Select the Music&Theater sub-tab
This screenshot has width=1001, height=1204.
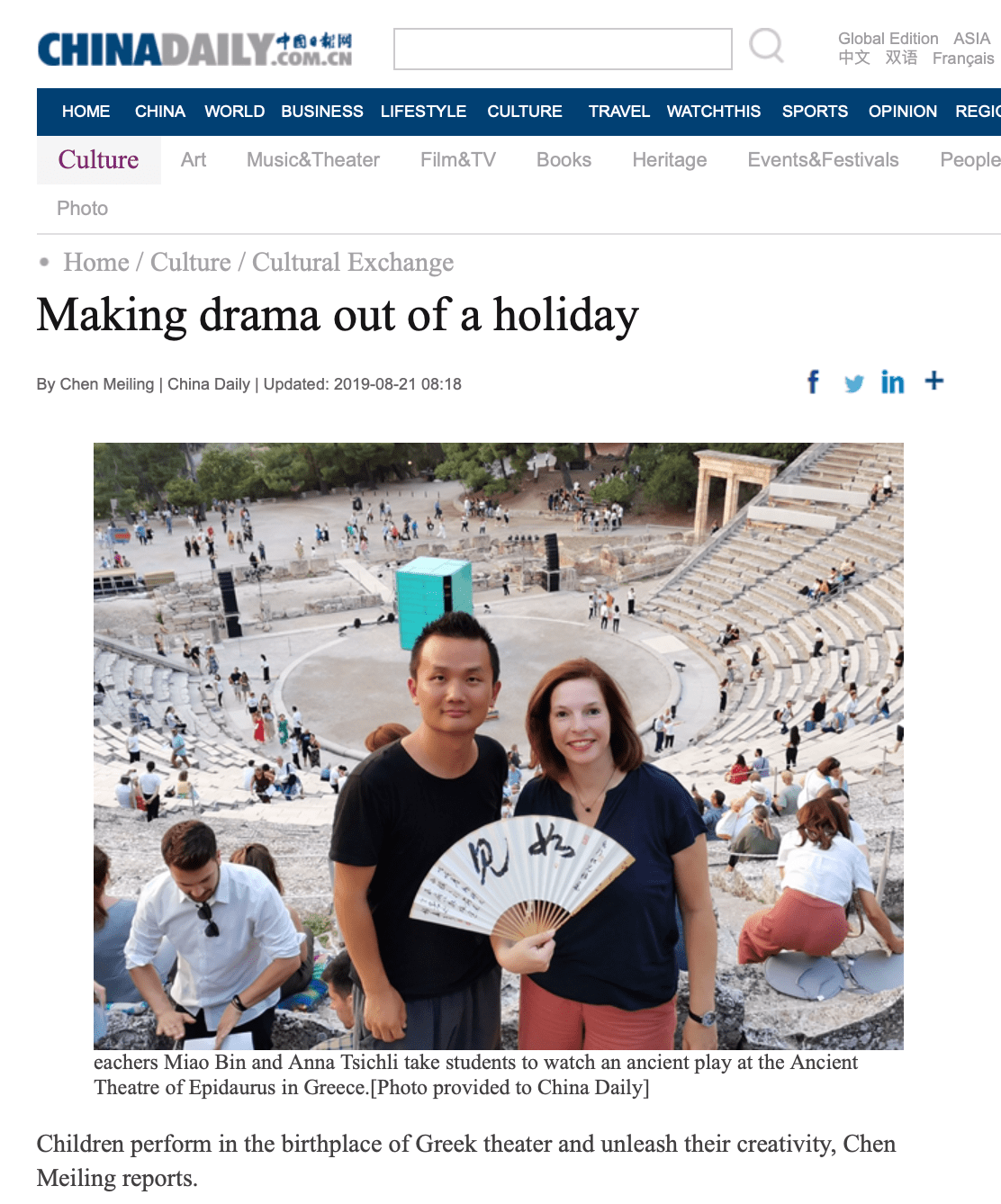click(313, 160)
